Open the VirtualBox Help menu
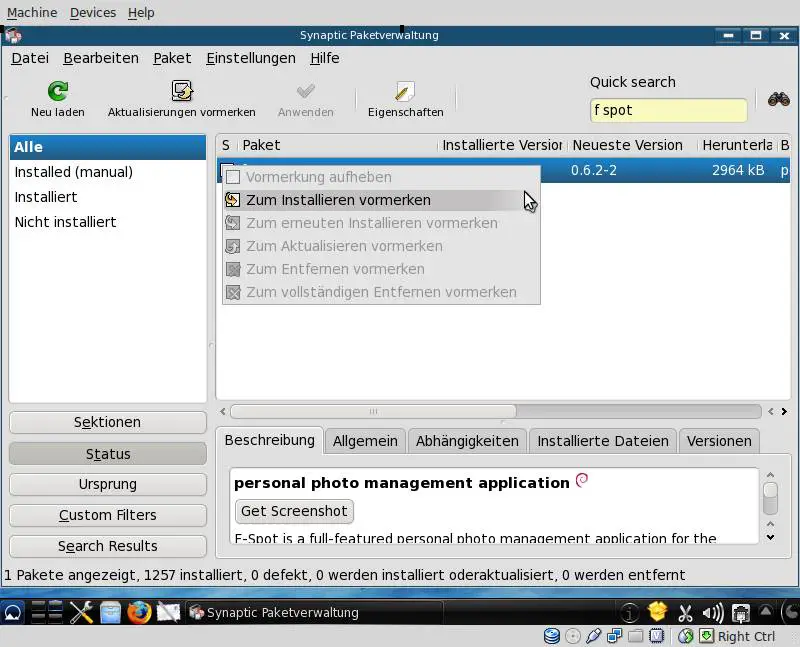Image resolution: width=800 pixels, height=647 pixels. coord(141,12)
